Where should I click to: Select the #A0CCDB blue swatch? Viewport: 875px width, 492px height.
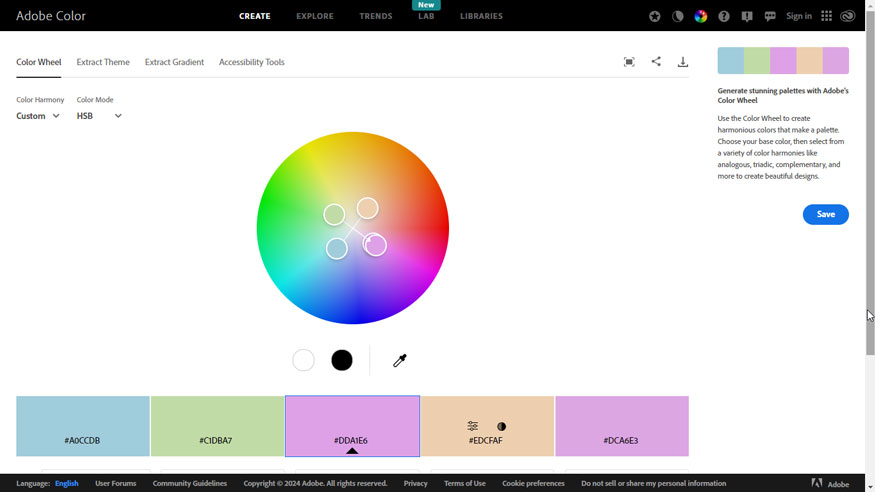[83, 426]
